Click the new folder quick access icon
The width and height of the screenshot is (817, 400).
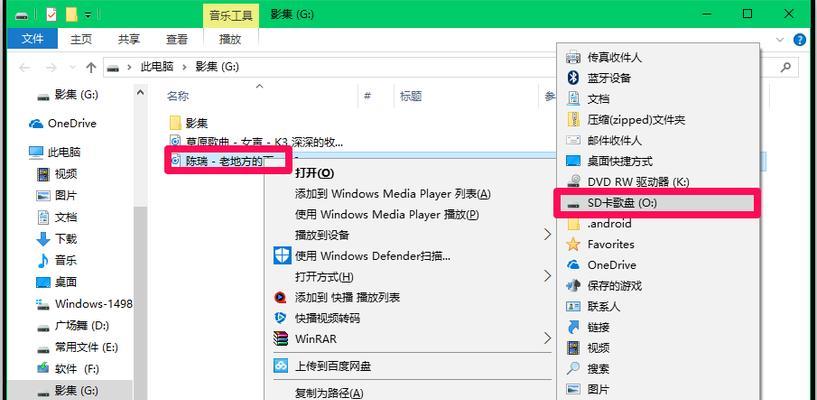(x=71, y=15)
